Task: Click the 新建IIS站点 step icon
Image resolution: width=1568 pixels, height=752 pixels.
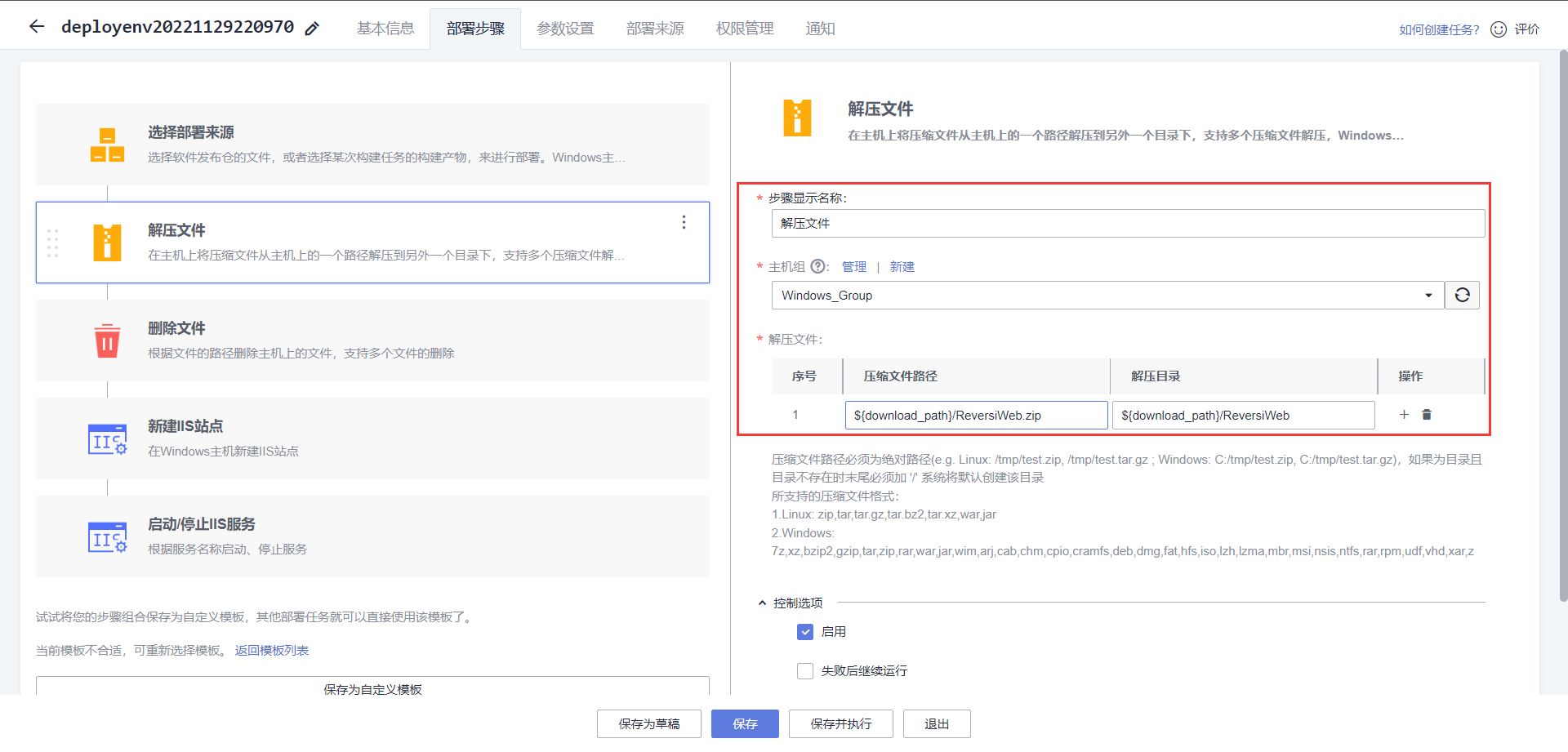Action: (107, 438)
